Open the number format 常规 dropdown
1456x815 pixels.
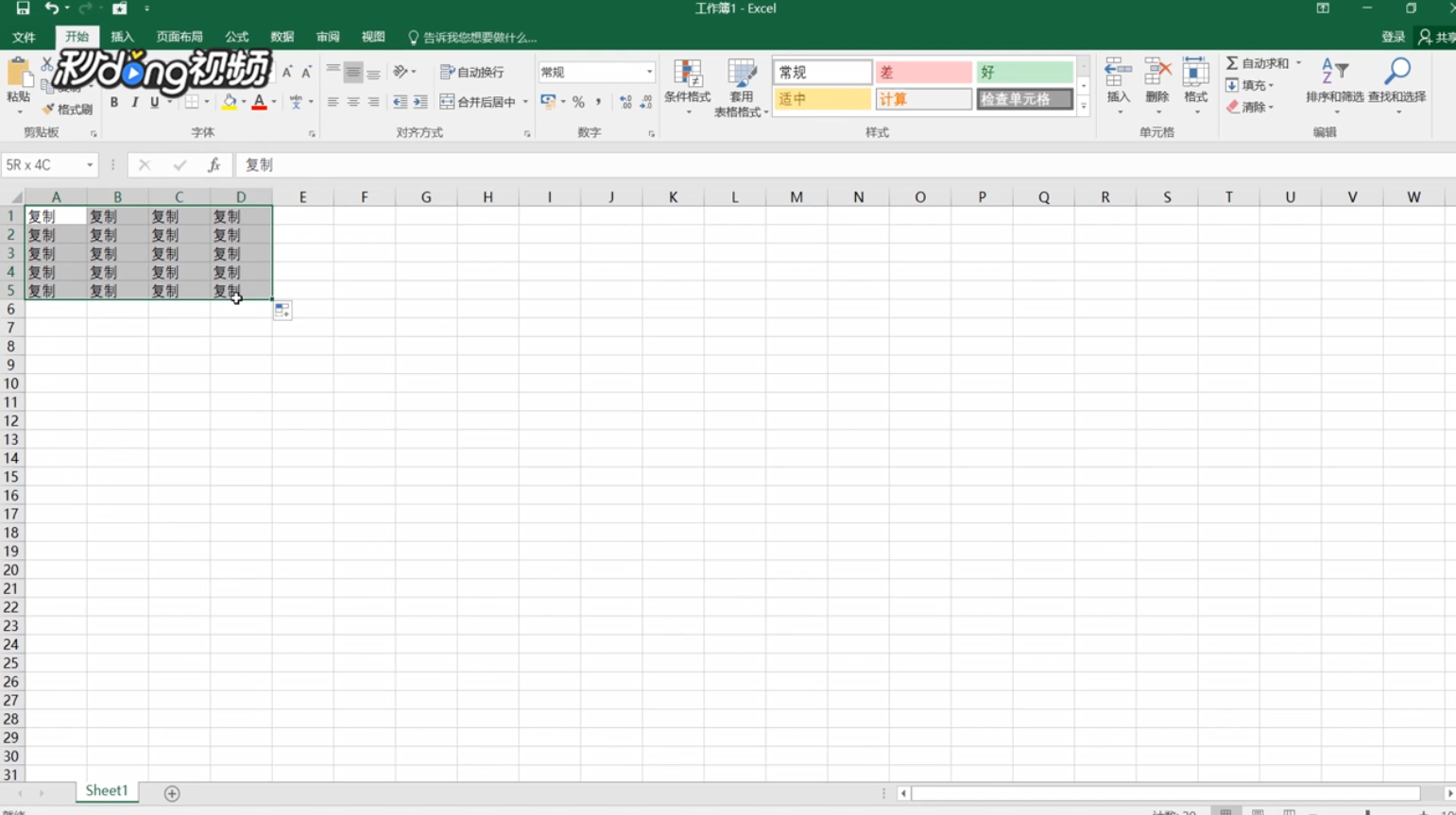pos(649,72)
